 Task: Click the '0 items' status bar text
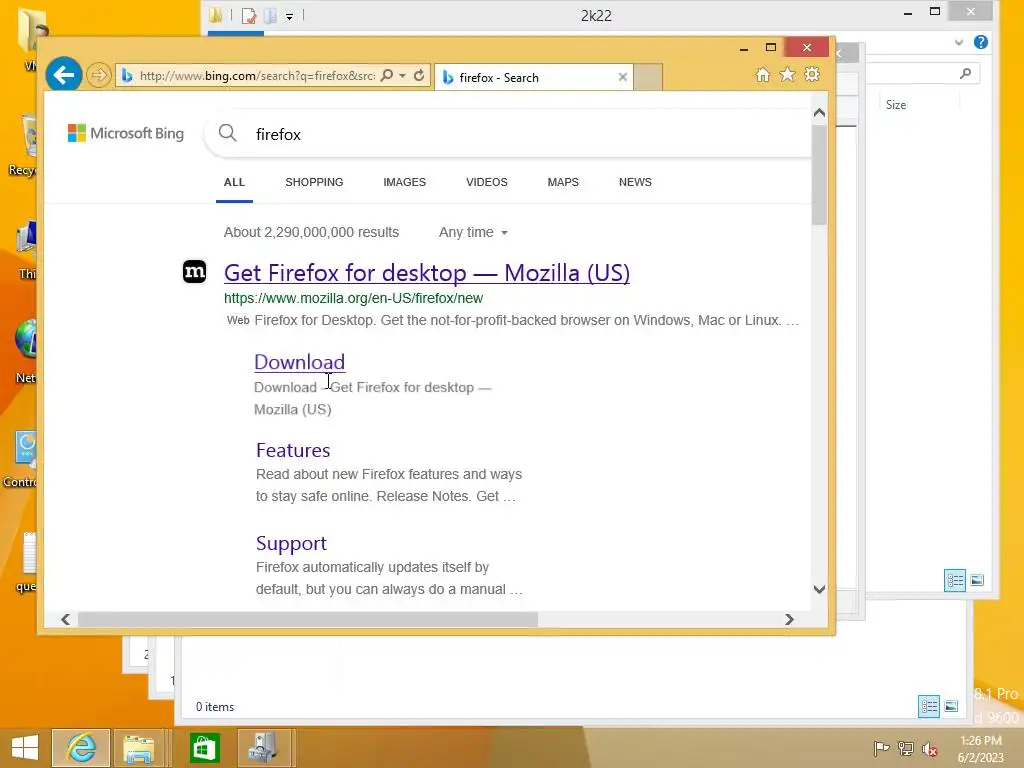(215, 707)
